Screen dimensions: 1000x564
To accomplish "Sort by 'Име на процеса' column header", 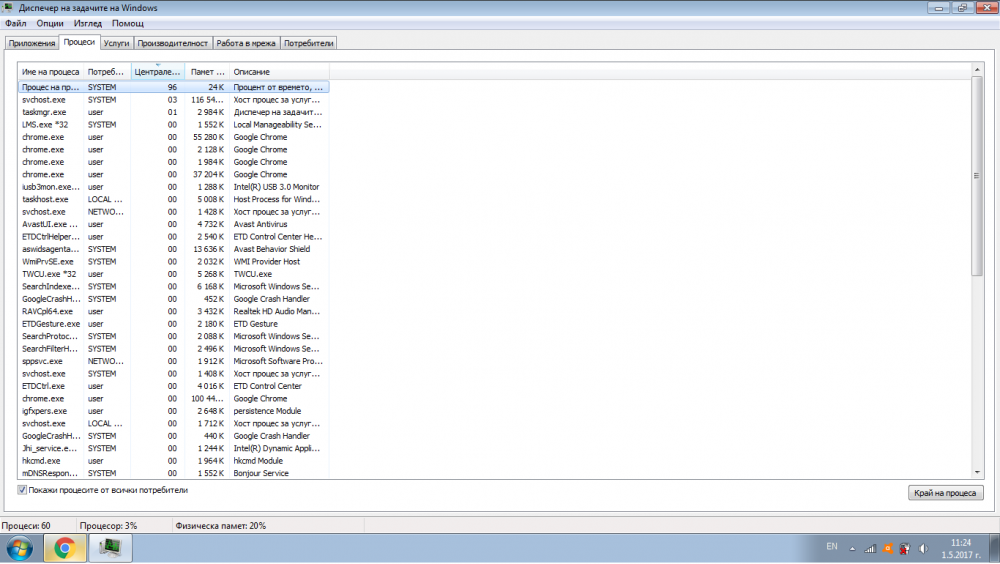I will (50, 72).
